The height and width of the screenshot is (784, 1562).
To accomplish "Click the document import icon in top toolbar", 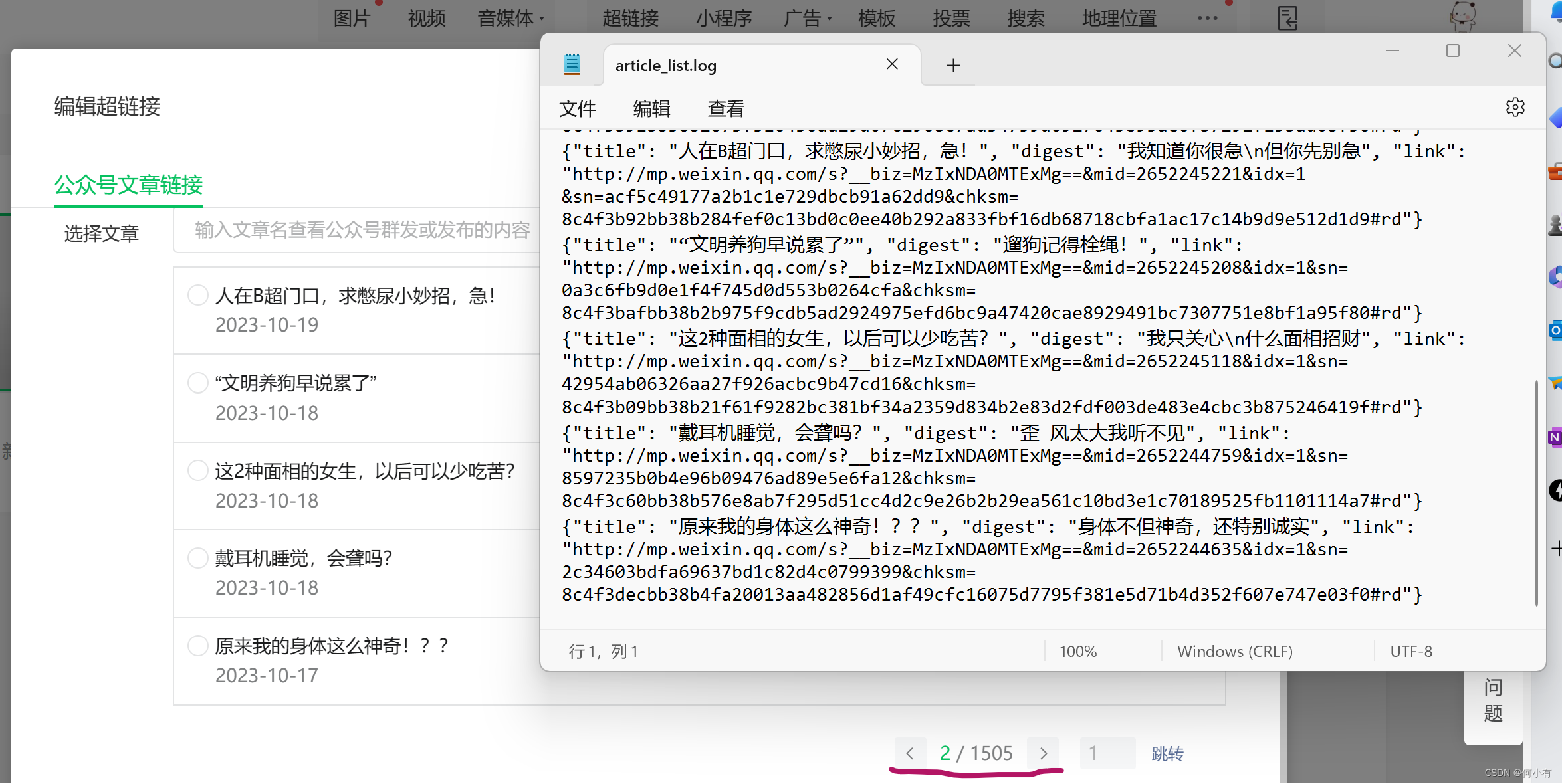I will pyautogui.click(x=1287, y=17).
